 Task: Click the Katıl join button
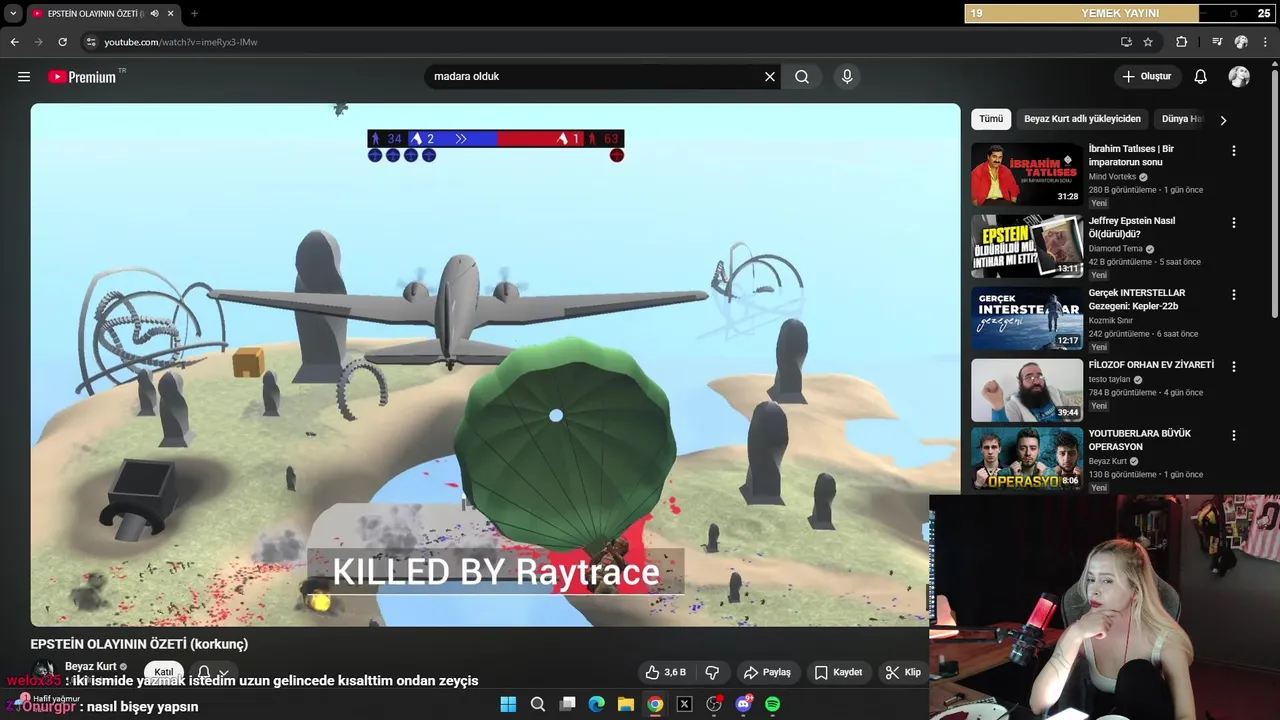click(x=164, y=672)
